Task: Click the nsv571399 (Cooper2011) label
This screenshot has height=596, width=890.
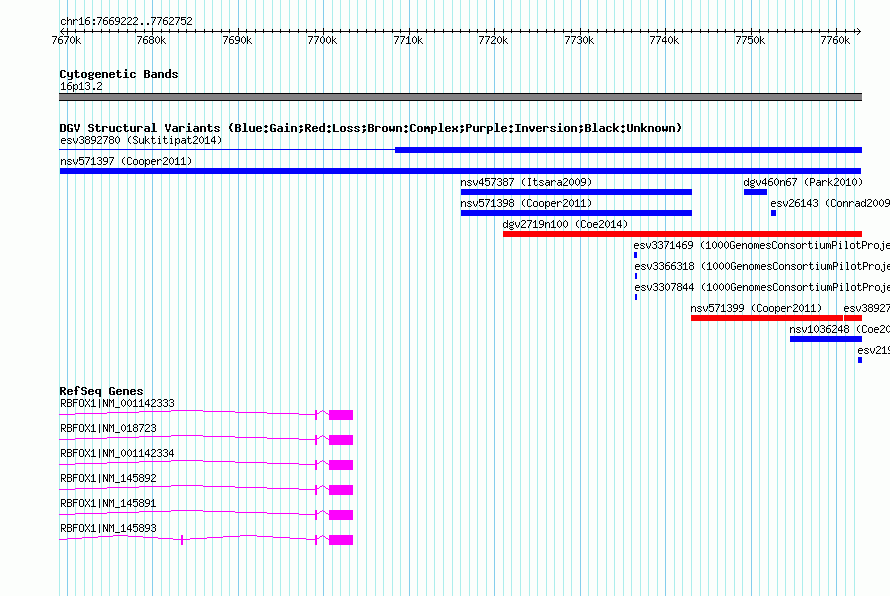Action: pyautogui.click(x=756, y=308)
